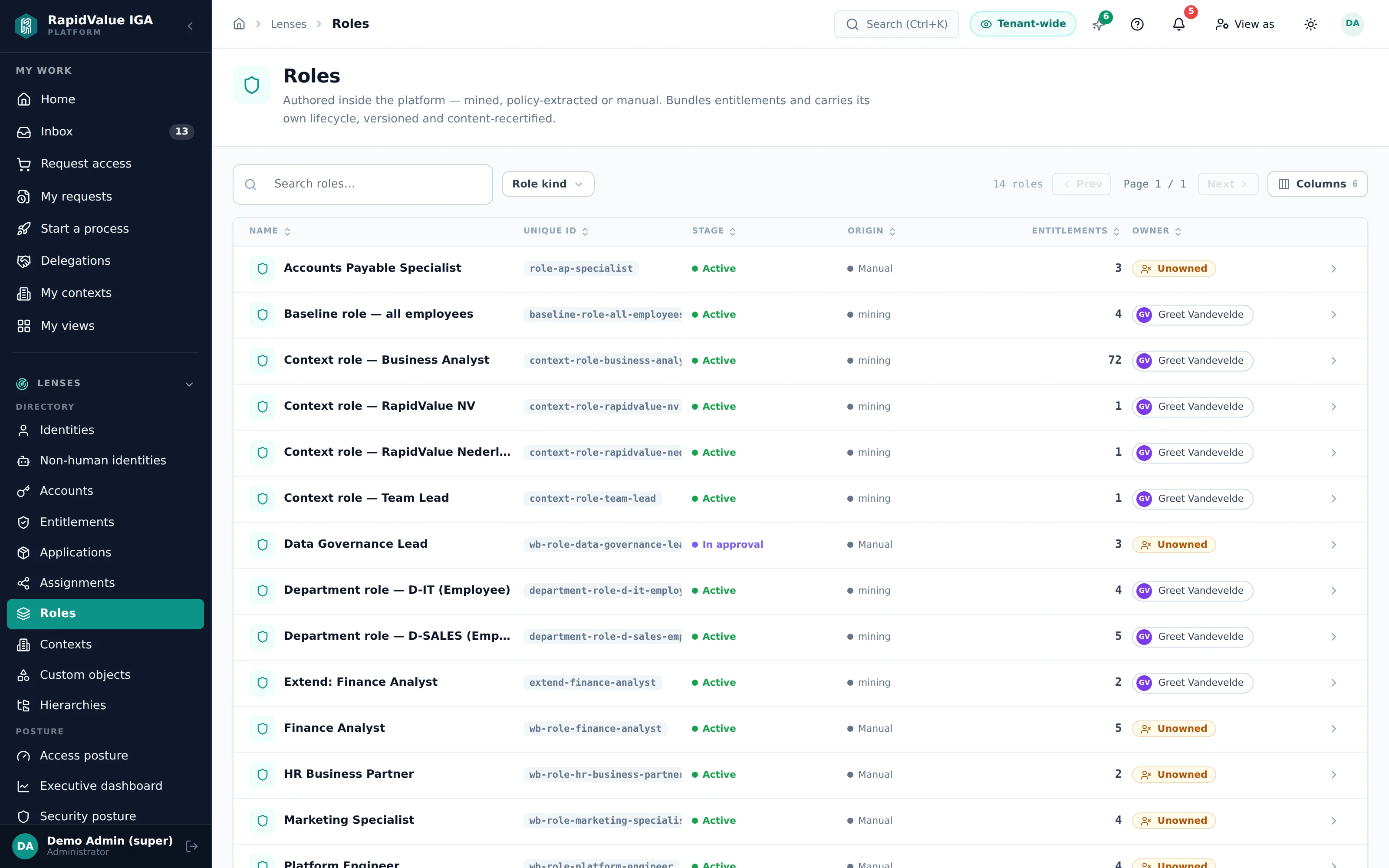The image size is (1389, 868).
Task: Open the Columns chooser
Action: [1317, 184]
